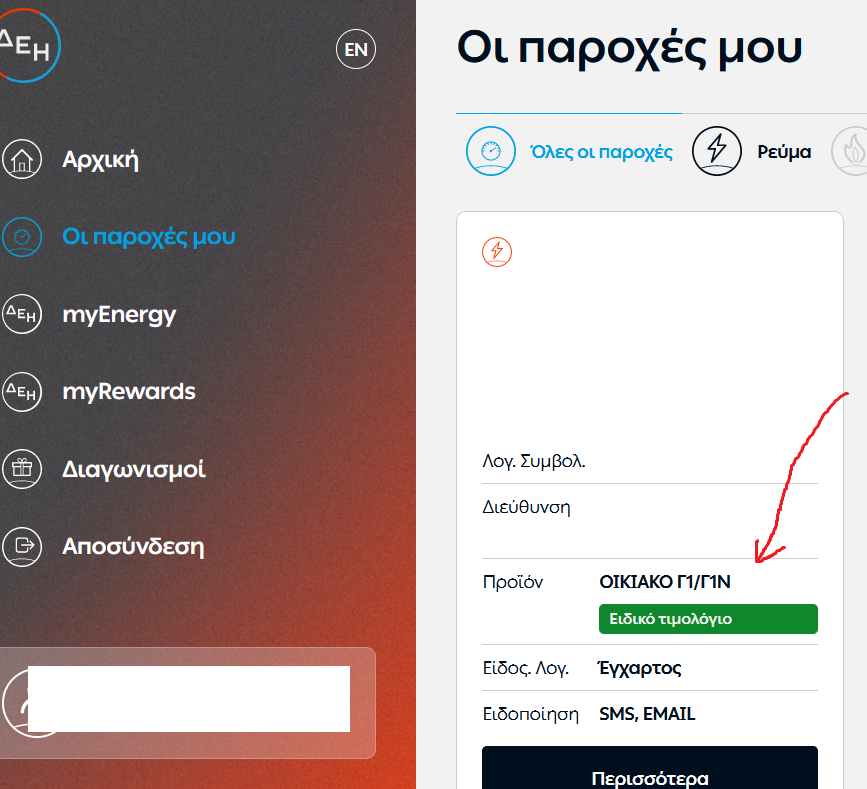Switch language with the EN button
867x789 pixels.
(356, 49)
